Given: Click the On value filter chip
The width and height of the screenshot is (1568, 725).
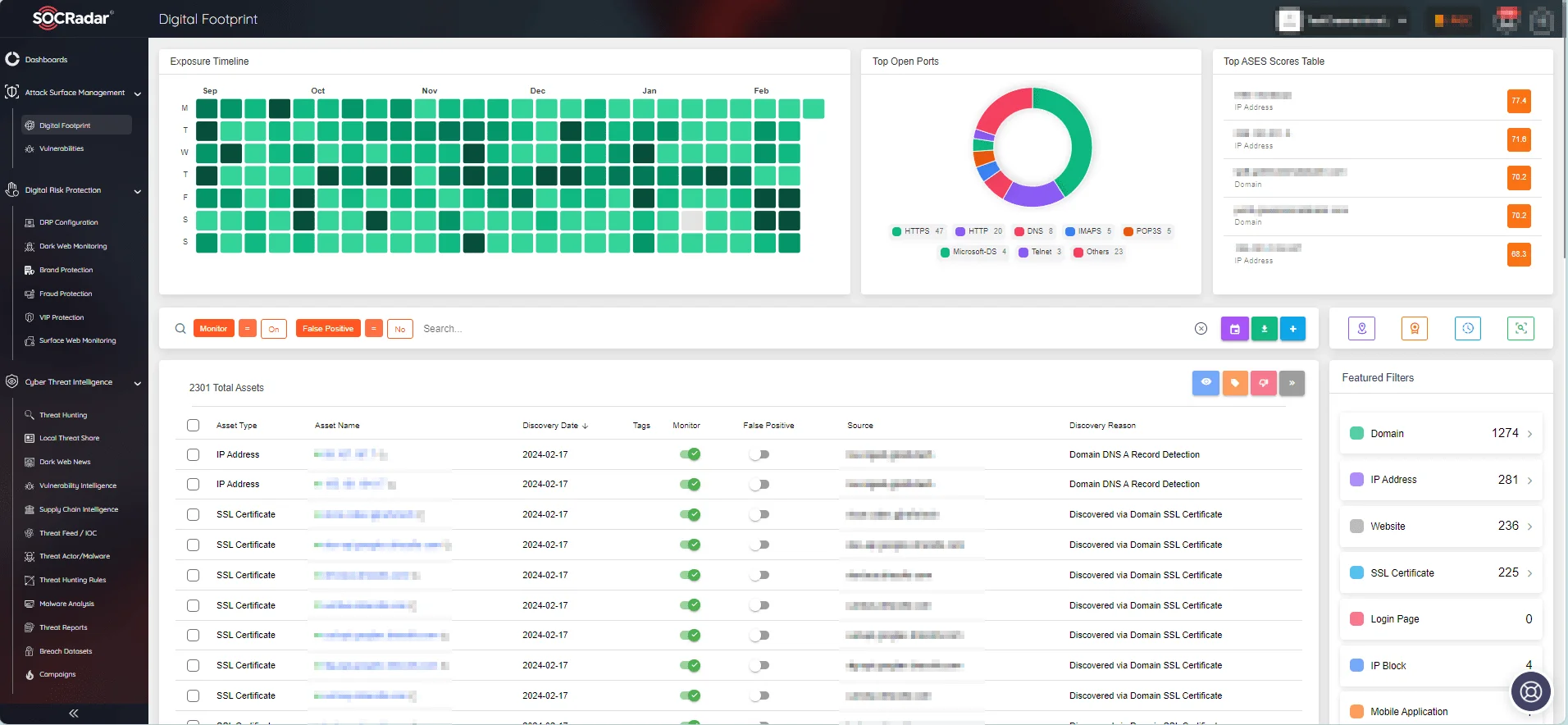Looking at the screenshot, I should (x=274, y=329).
